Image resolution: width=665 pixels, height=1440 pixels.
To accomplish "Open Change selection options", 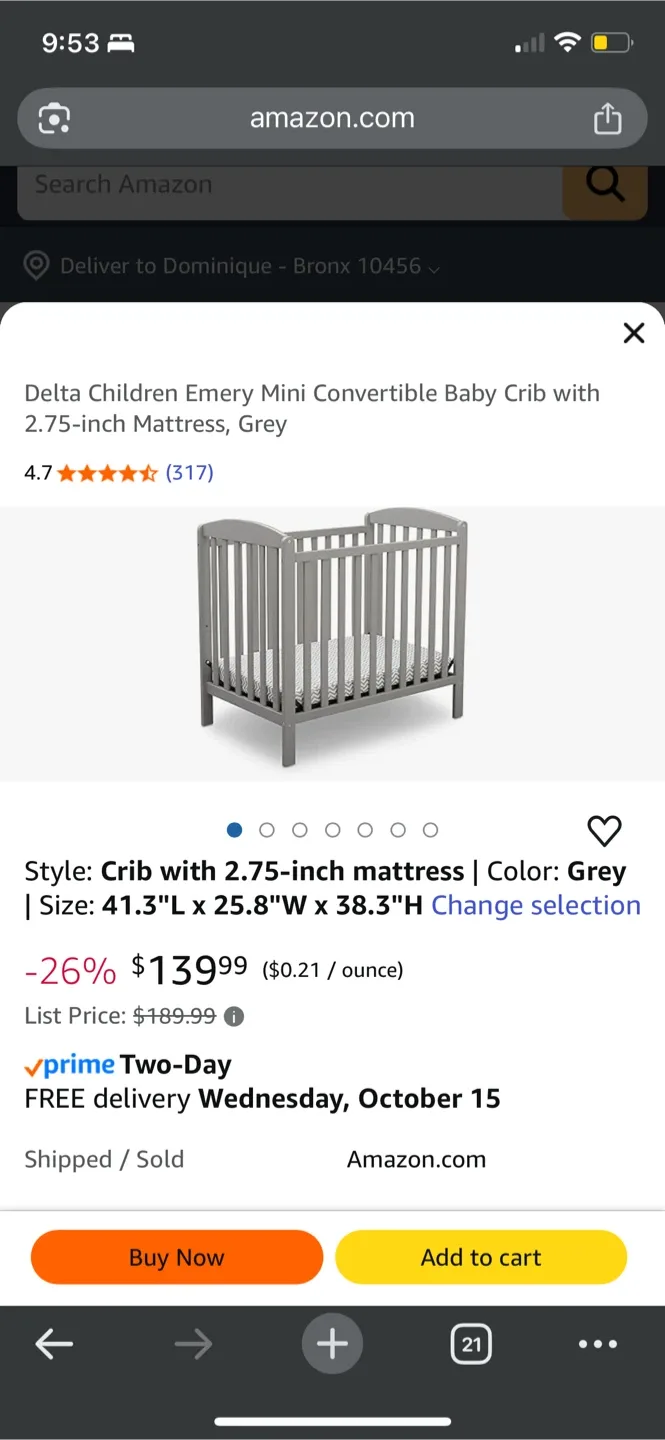I will click(536, 906).
